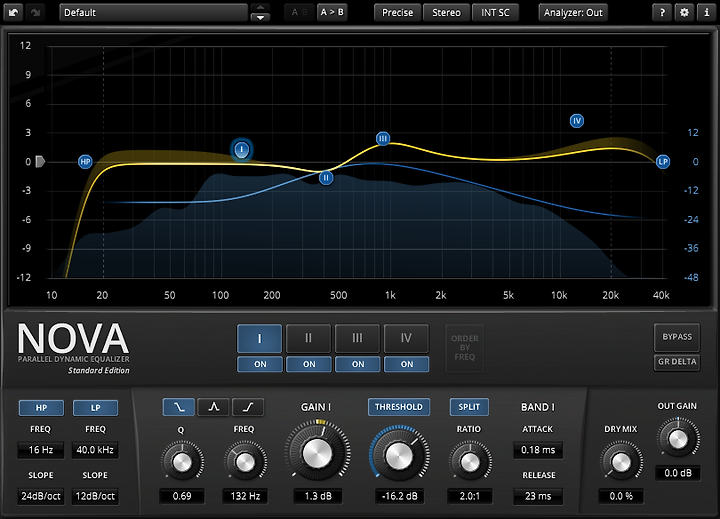Image resolution: width=720 pixels, height=519 pixels.
Task: Select band III tab
Action: [x=357, y=338]
